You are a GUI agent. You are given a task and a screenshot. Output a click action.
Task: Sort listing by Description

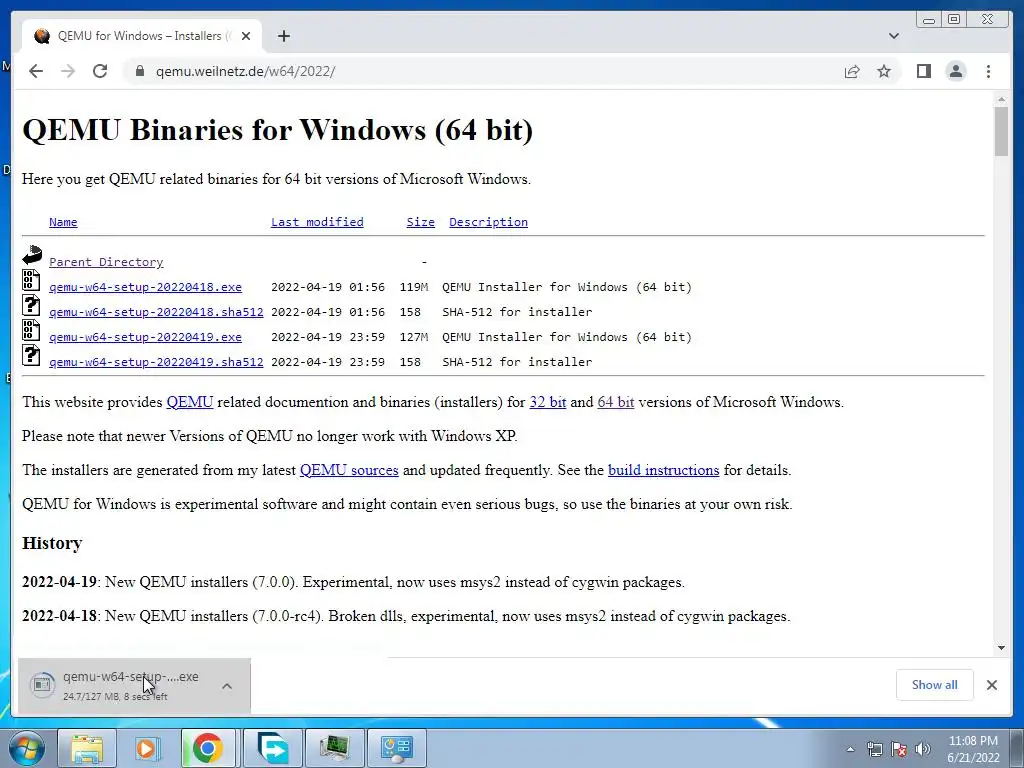[x=488, y=222]
